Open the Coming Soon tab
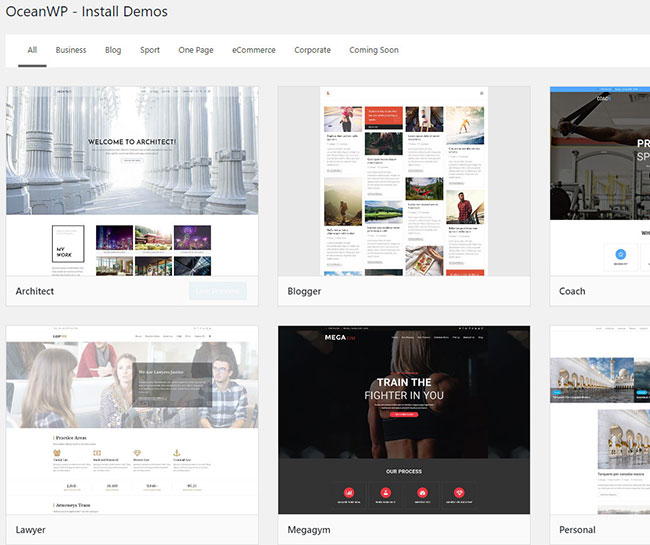Image resolution: width=650 pixels, height=545 pixels. (374, 50)
